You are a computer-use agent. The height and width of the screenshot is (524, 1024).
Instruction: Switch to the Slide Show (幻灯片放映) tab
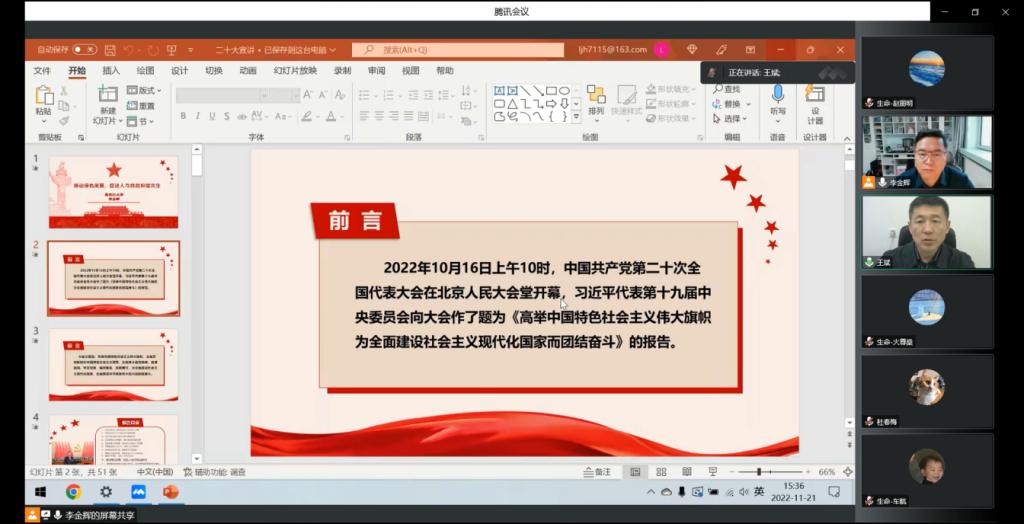[295, 71]
